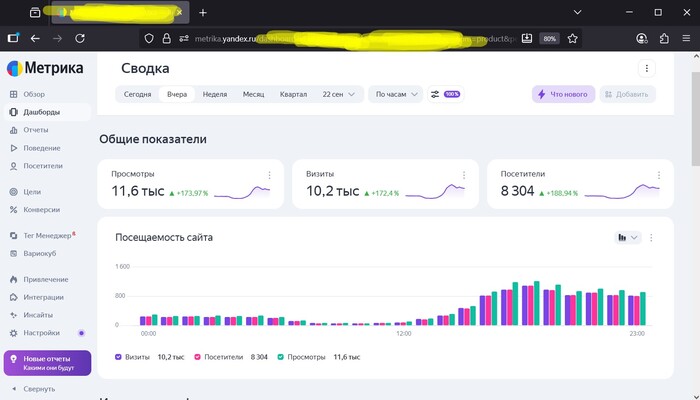The height and width of the screenshot is (400, 700).
Task: Select the Неделя period tab
Action: click(x=214, y=94)
